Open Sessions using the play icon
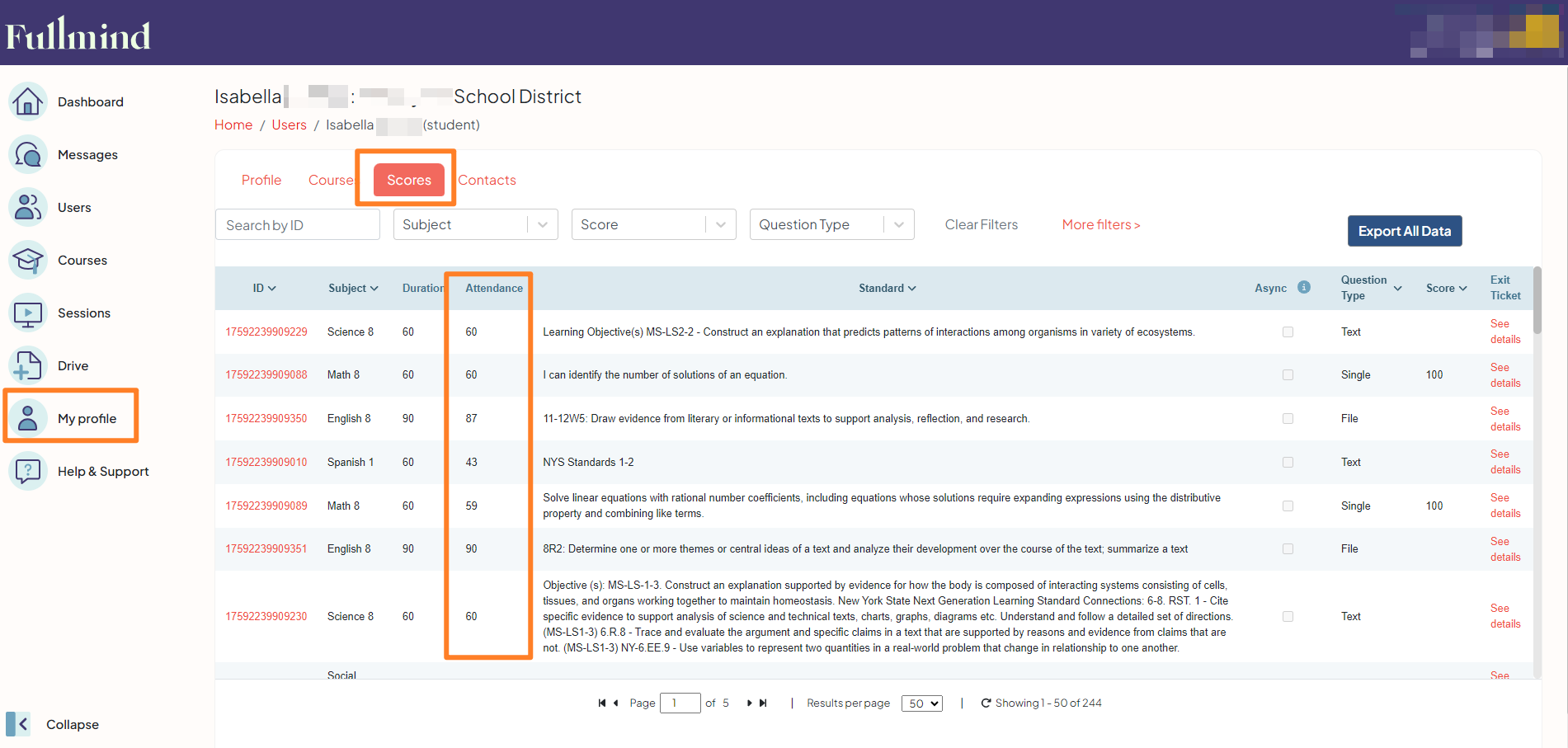1568x748 pixels. pos(28,313)
